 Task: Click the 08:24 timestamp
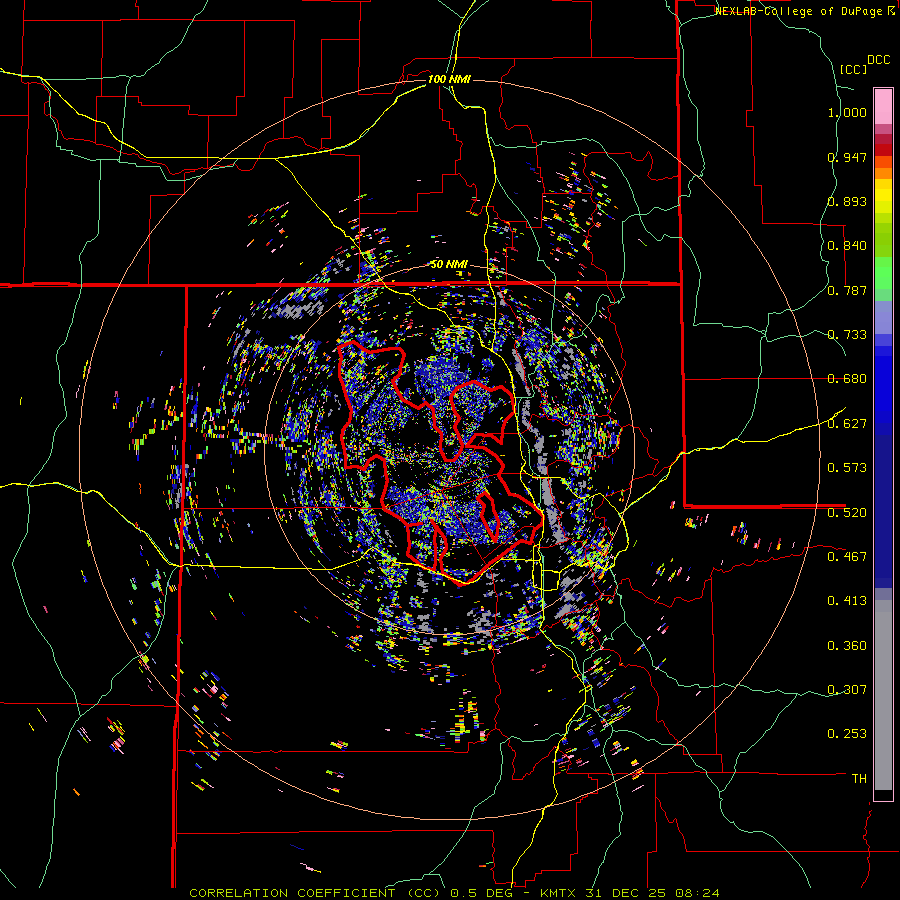click(x=698, y=893)
